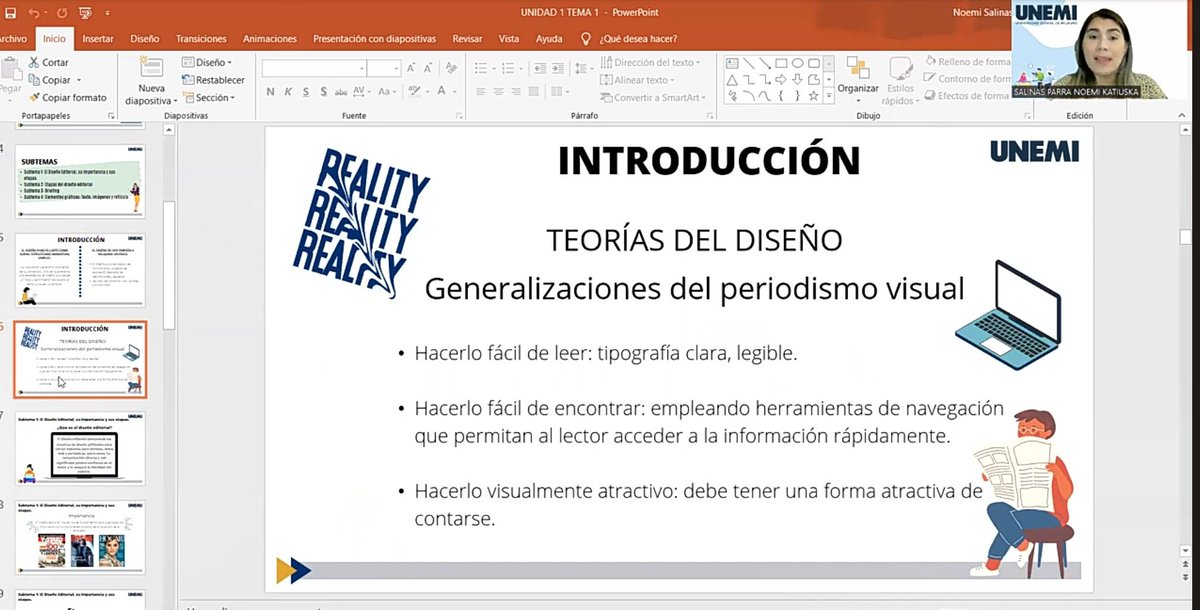Screen dimensions: 1200x610
Task: Insert a text box shape
Action: pyautogui.click(x=732, y=63)
